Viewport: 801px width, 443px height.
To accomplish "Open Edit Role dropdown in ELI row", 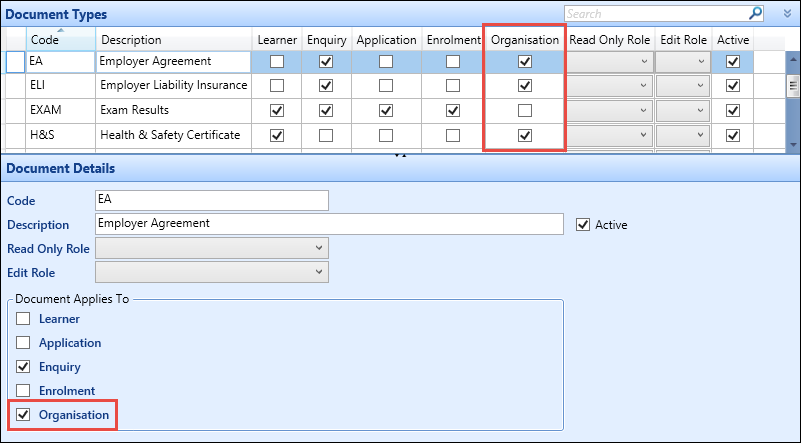I will click(683, 86).
